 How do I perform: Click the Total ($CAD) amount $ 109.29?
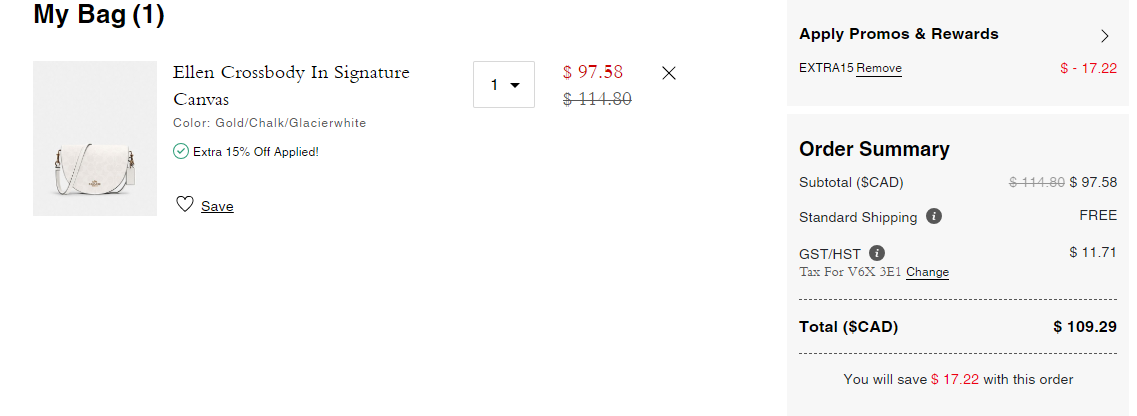click(1084, 327)
